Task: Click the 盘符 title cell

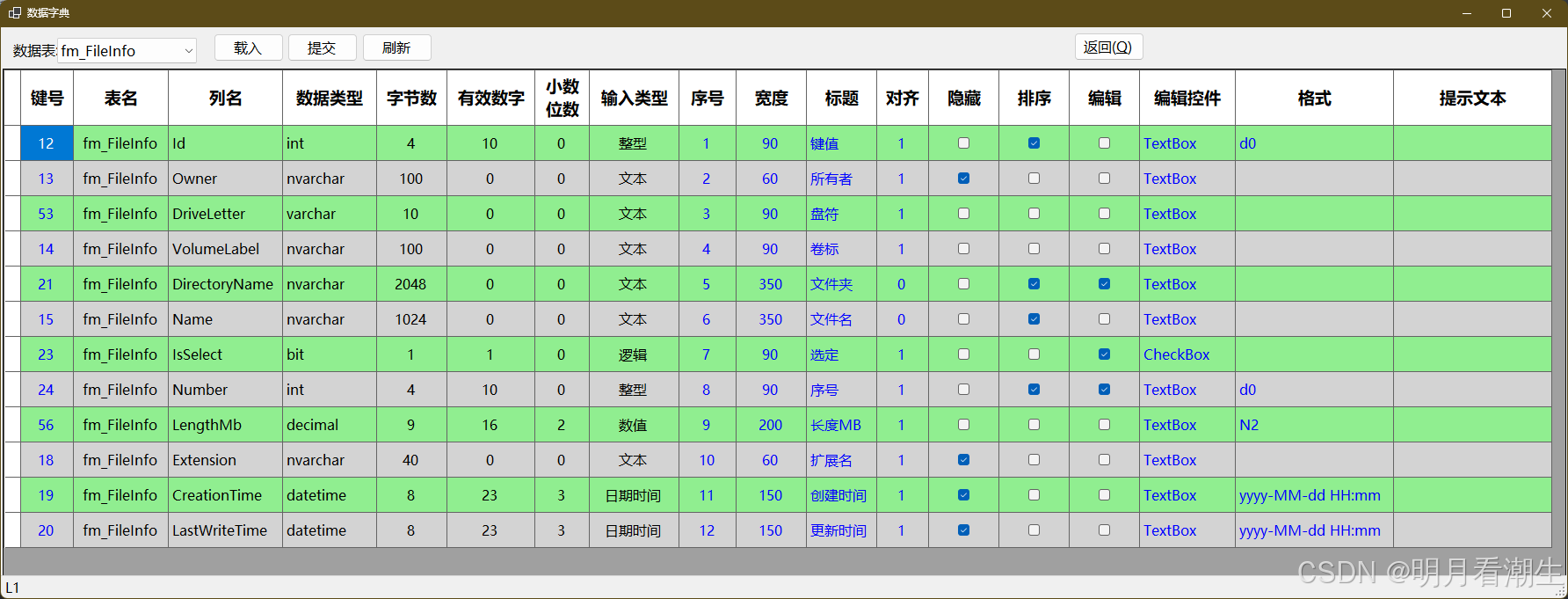Action: click(841, 214)
